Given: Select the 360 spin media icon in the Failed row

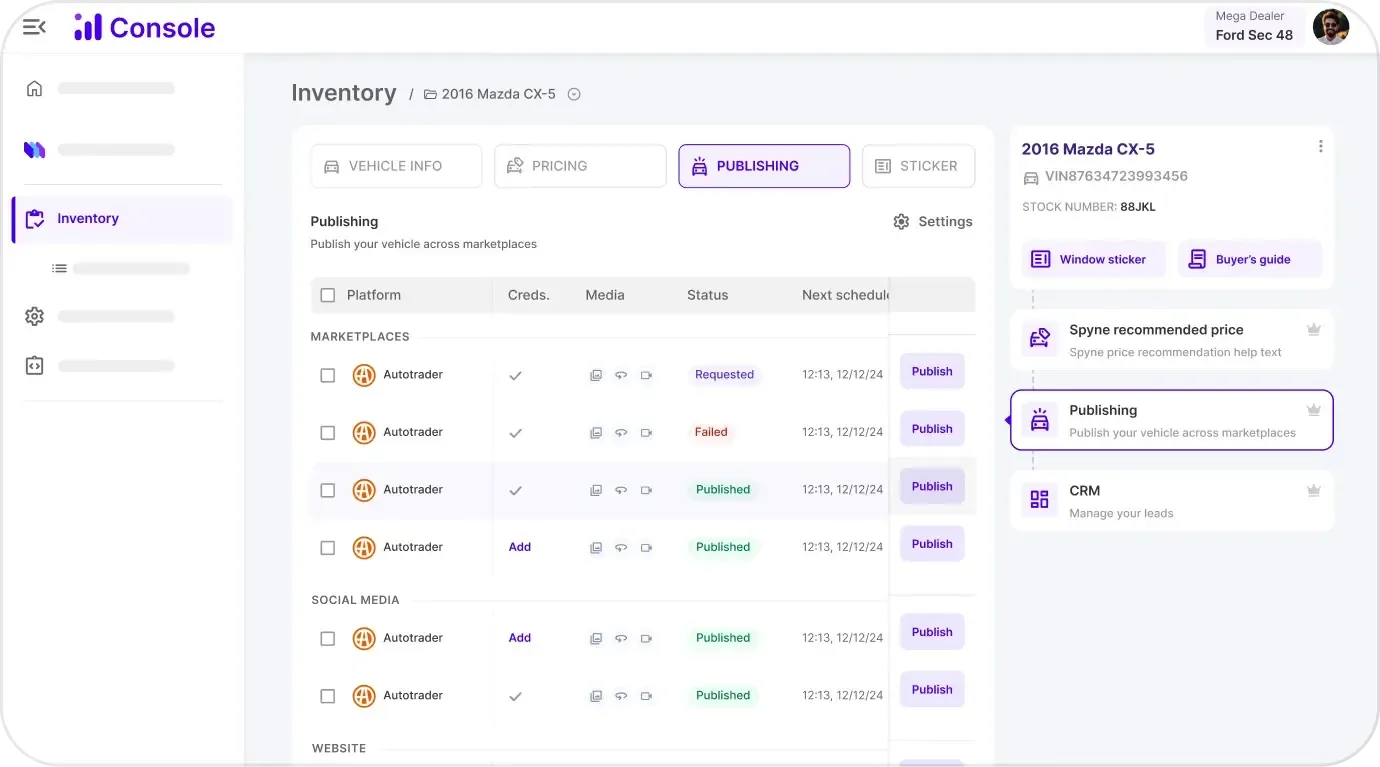Looking at the screenshot, I should click(621, 432).
